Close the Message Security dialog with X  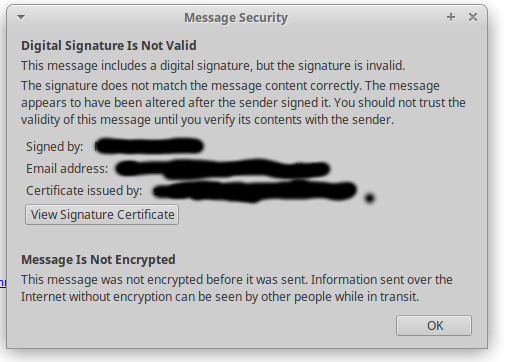pos(473,17)
